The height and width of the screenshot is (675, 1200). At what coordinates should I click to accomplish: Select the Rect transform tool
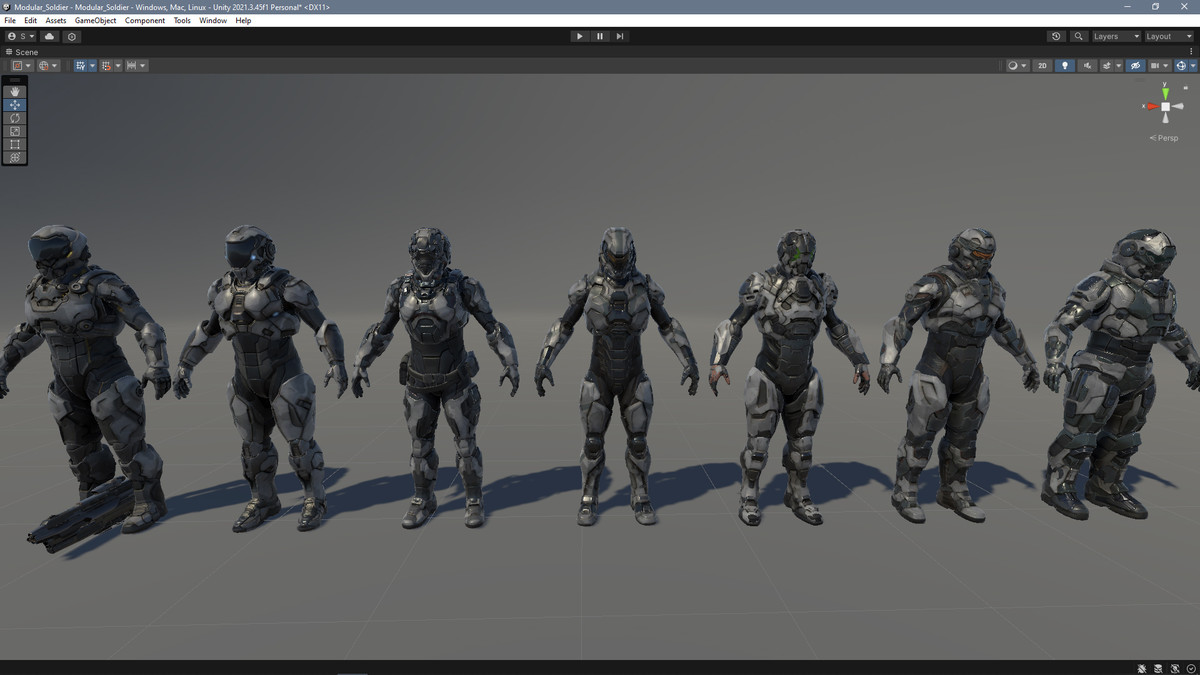click(x=14, y=144)
